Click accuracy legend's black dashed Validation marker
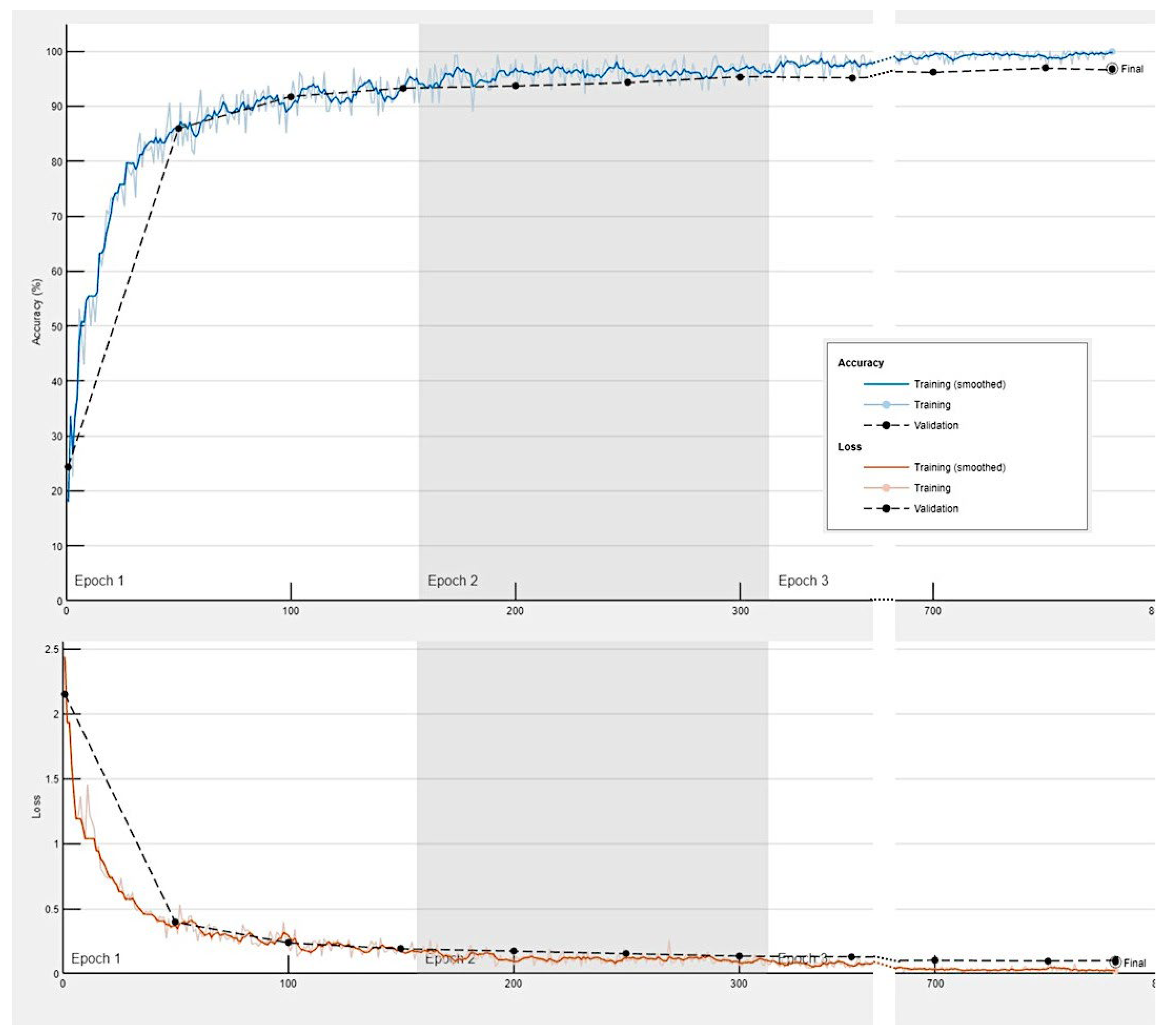1165x1036 pixels. coord(886,425)
